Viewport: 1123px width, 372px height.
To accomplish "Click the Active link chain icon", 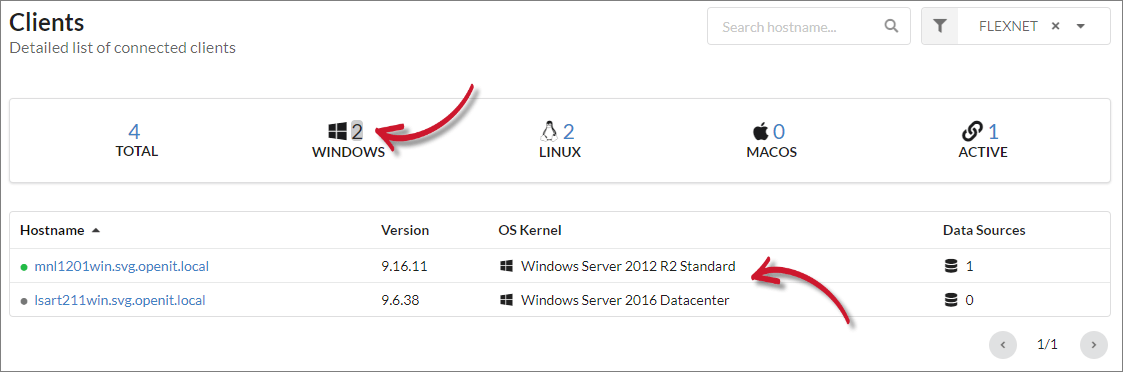I will 972,131.
